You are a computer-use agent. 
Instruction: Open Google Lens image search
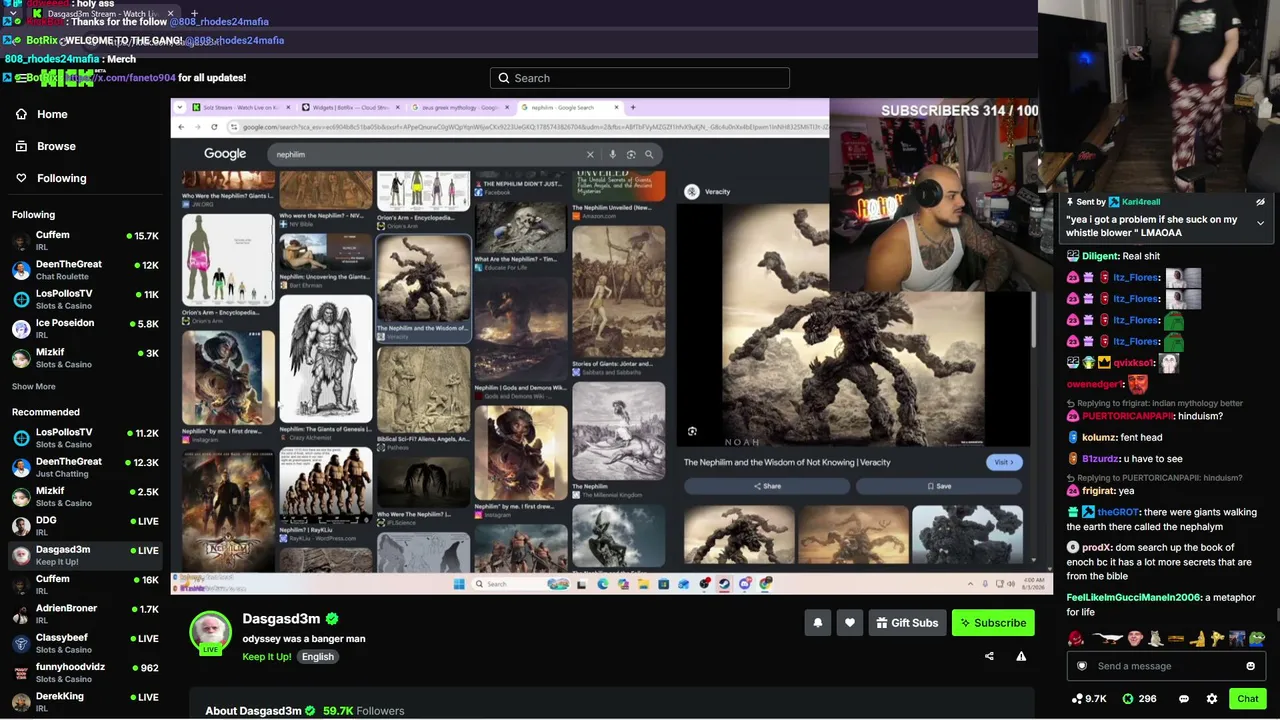(631, 154)
